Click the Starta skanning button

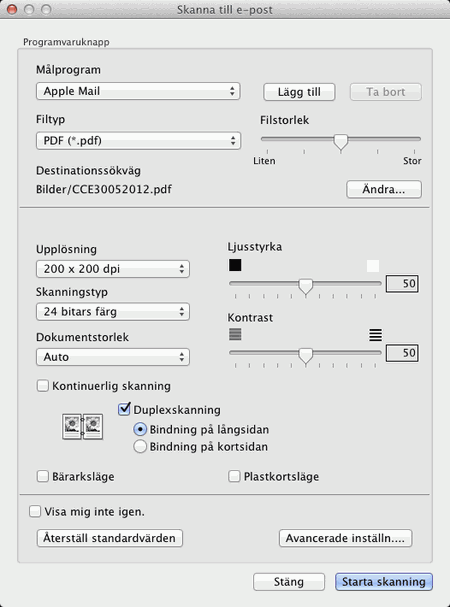pos(384,582)
